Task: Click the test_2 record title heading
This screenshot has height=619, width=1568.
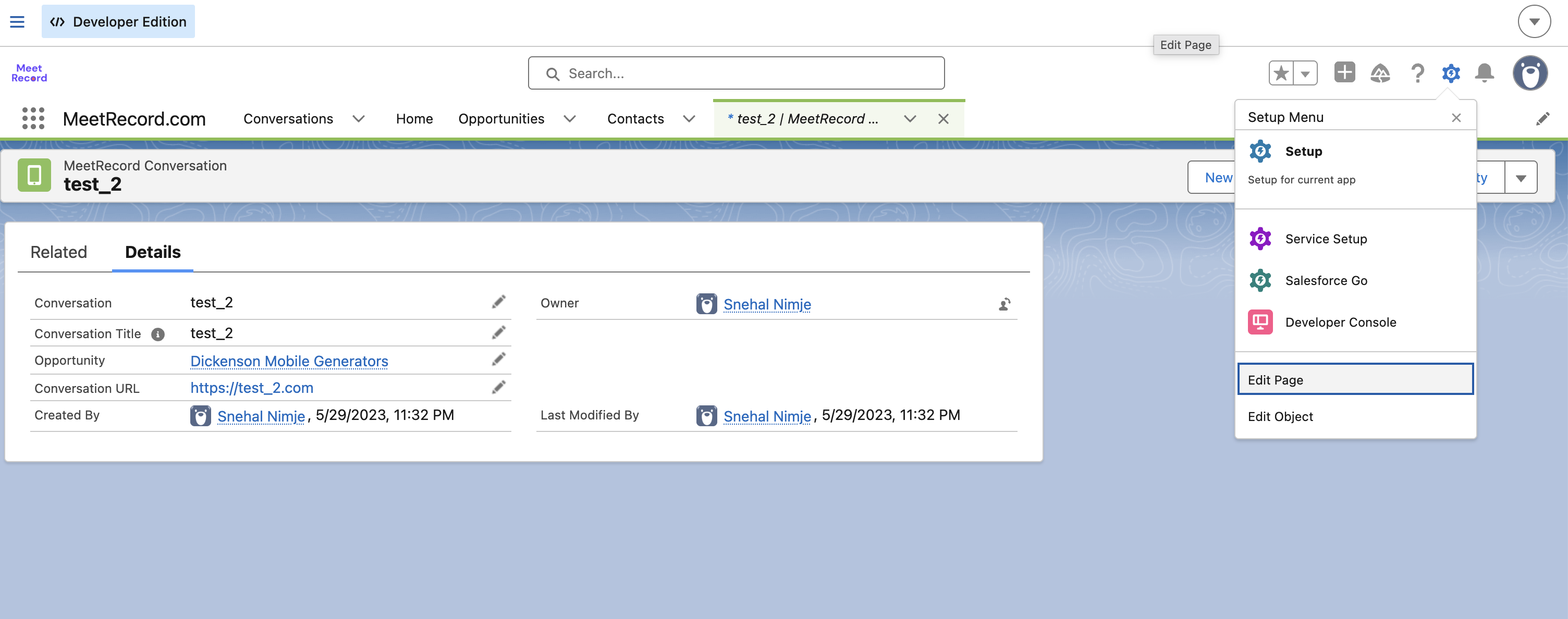Action: [92, 184]
